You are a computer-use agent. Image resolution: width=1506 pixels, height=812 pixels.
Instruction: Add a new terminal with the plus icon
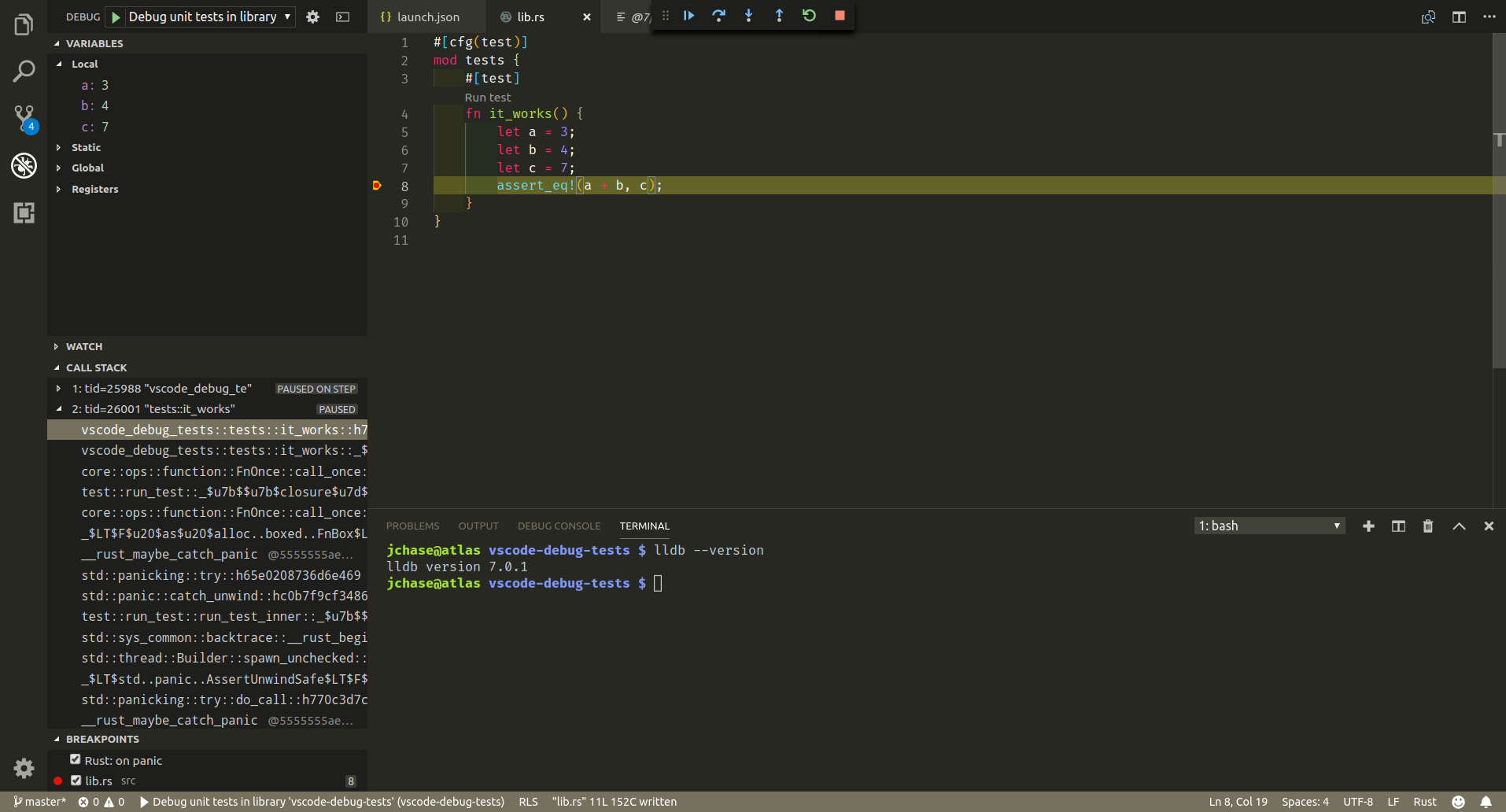(1368, 526)
